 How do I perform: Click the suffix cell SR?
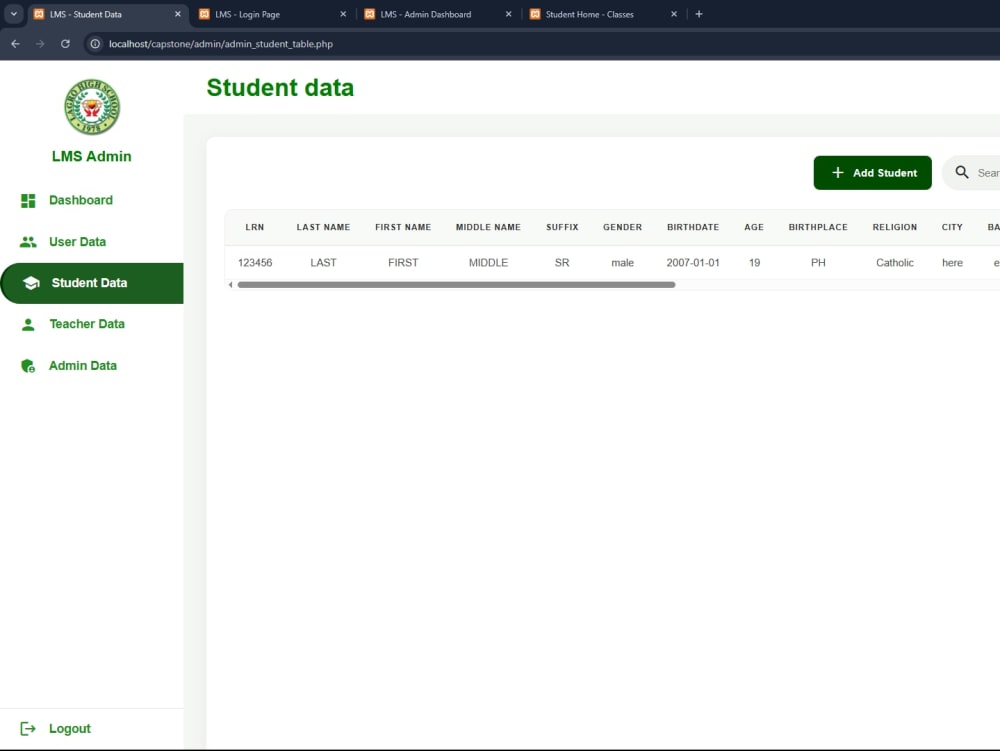point(562,263)
